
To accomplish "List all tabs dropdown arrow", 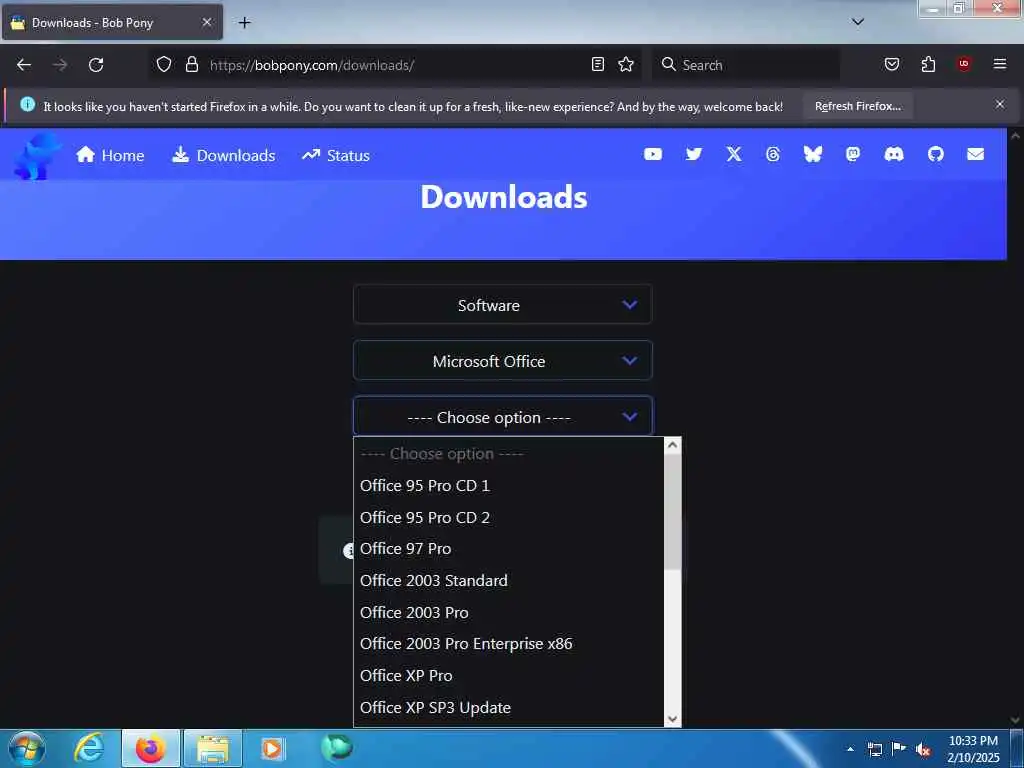I will pyautogui.click(x=858, y=22).
